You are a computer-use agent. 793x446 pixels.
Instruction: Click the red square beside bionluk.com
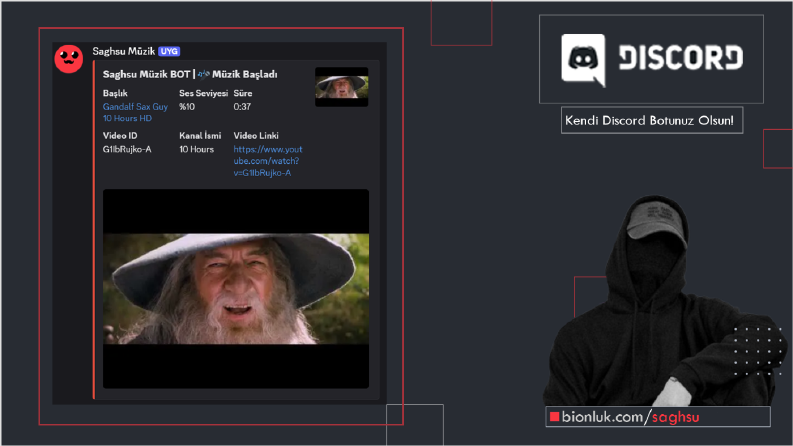pyautogui.click(x=554, y=417)
